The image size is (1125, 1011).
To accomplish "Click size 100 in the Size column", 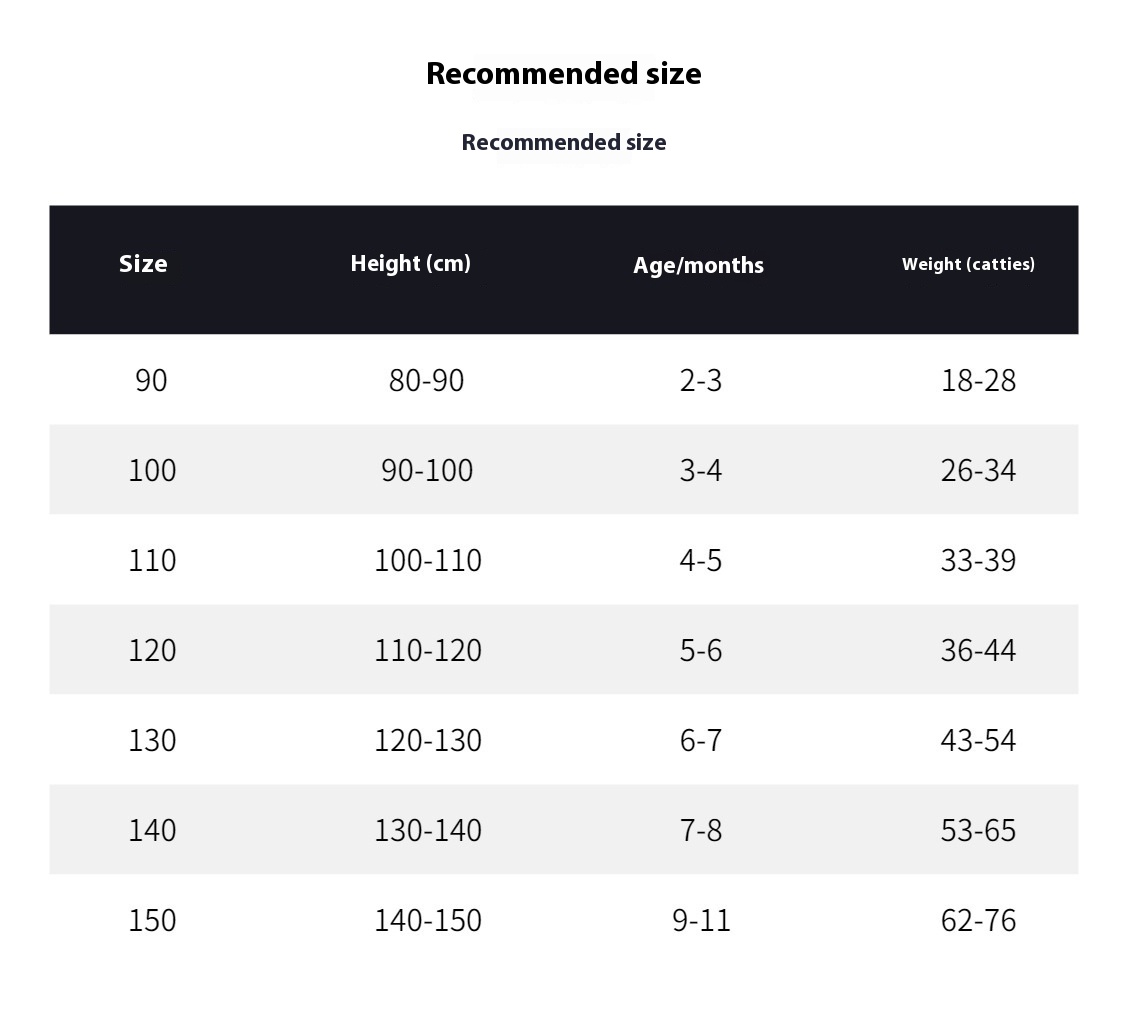I will pyautogui.click(x=152, y=470).
